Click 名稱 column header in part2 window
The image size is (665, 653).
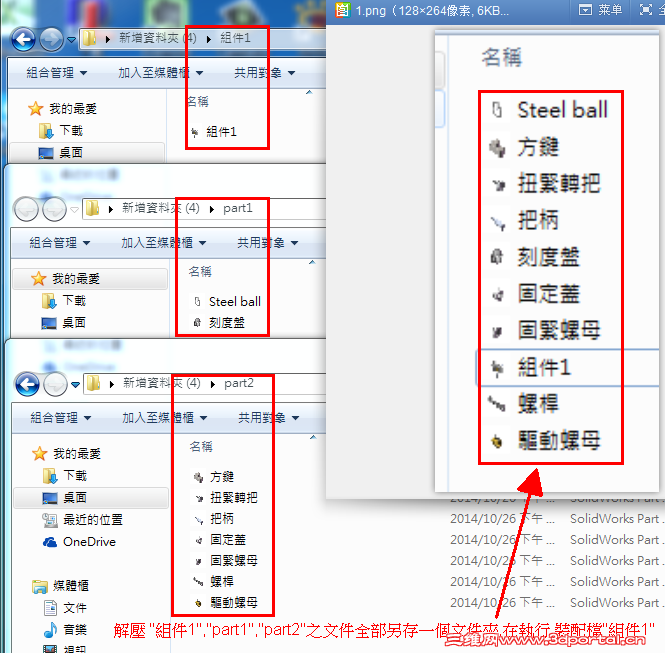point(201,446)
